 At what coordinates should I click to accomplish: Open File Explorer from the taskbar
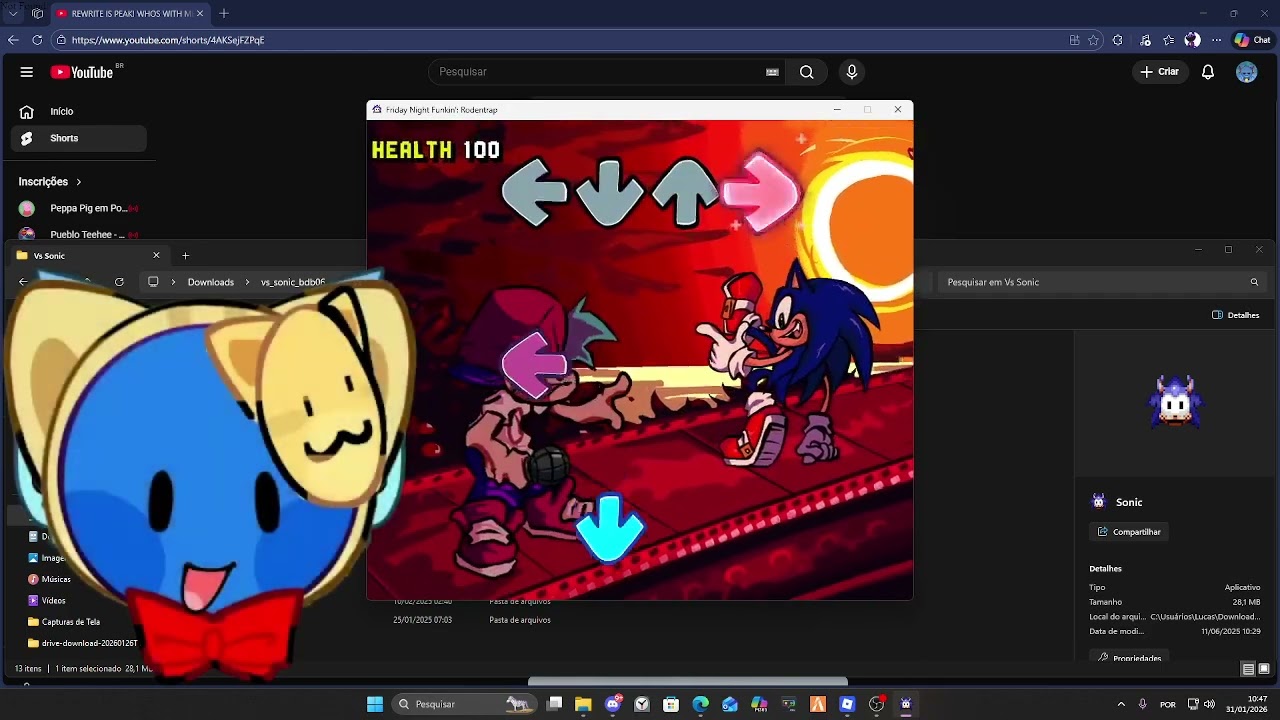pos(583,704)
